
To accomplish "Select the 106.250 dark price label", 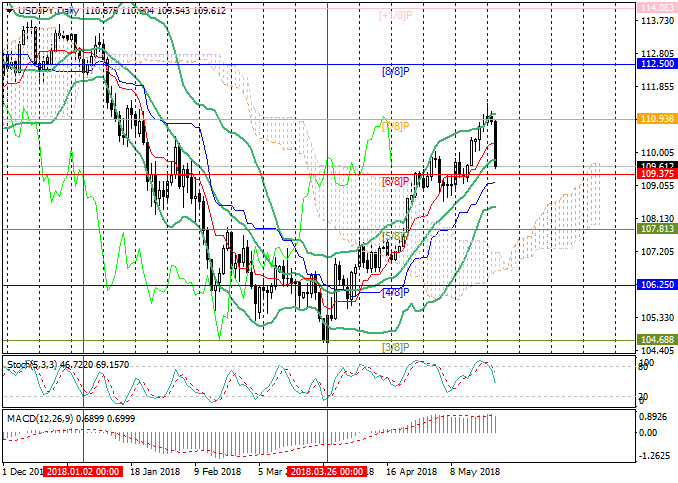I will (656, 285).
